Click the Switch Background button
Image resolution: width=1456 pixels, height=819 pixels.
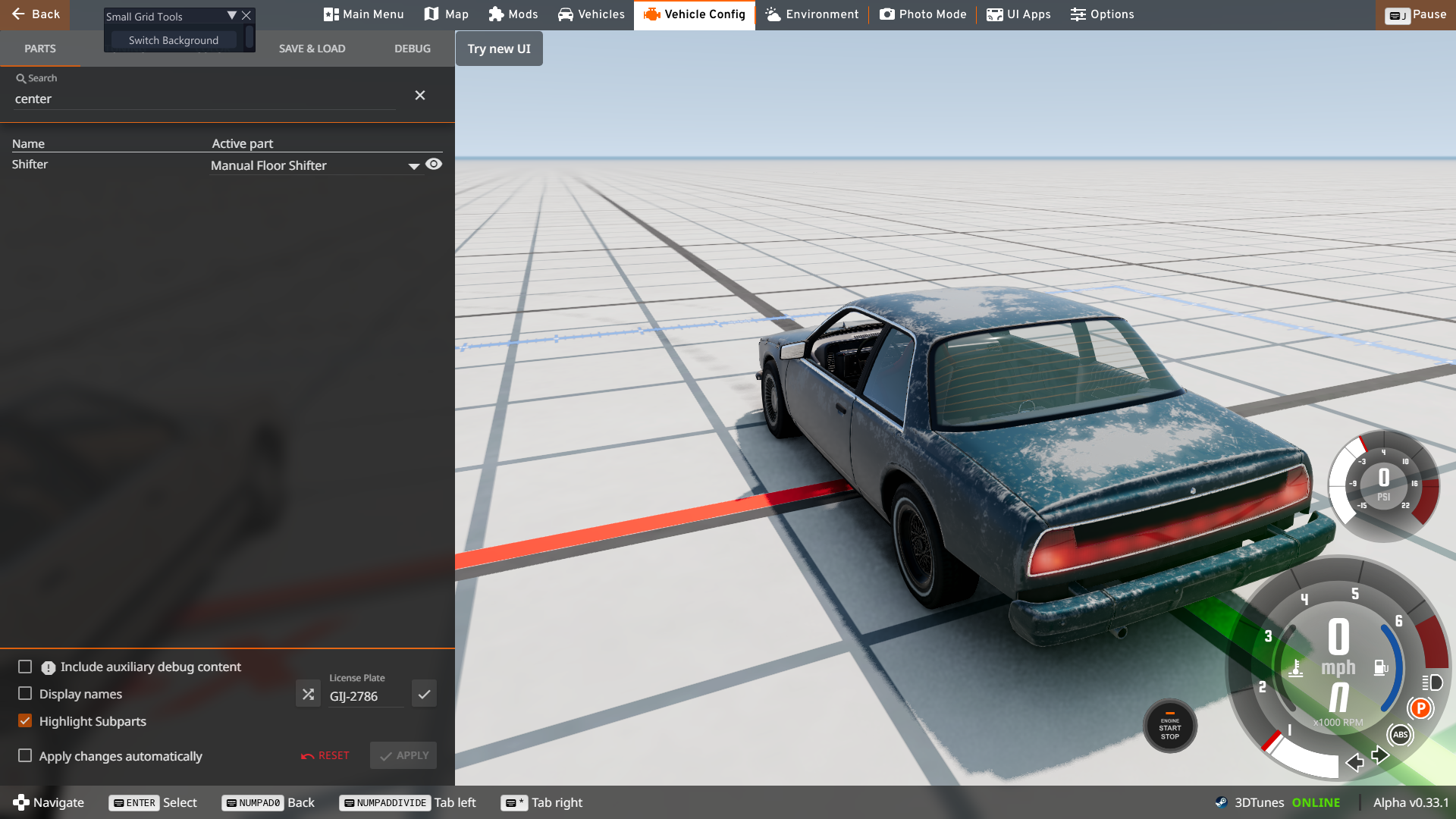click(x=174, y=40)
